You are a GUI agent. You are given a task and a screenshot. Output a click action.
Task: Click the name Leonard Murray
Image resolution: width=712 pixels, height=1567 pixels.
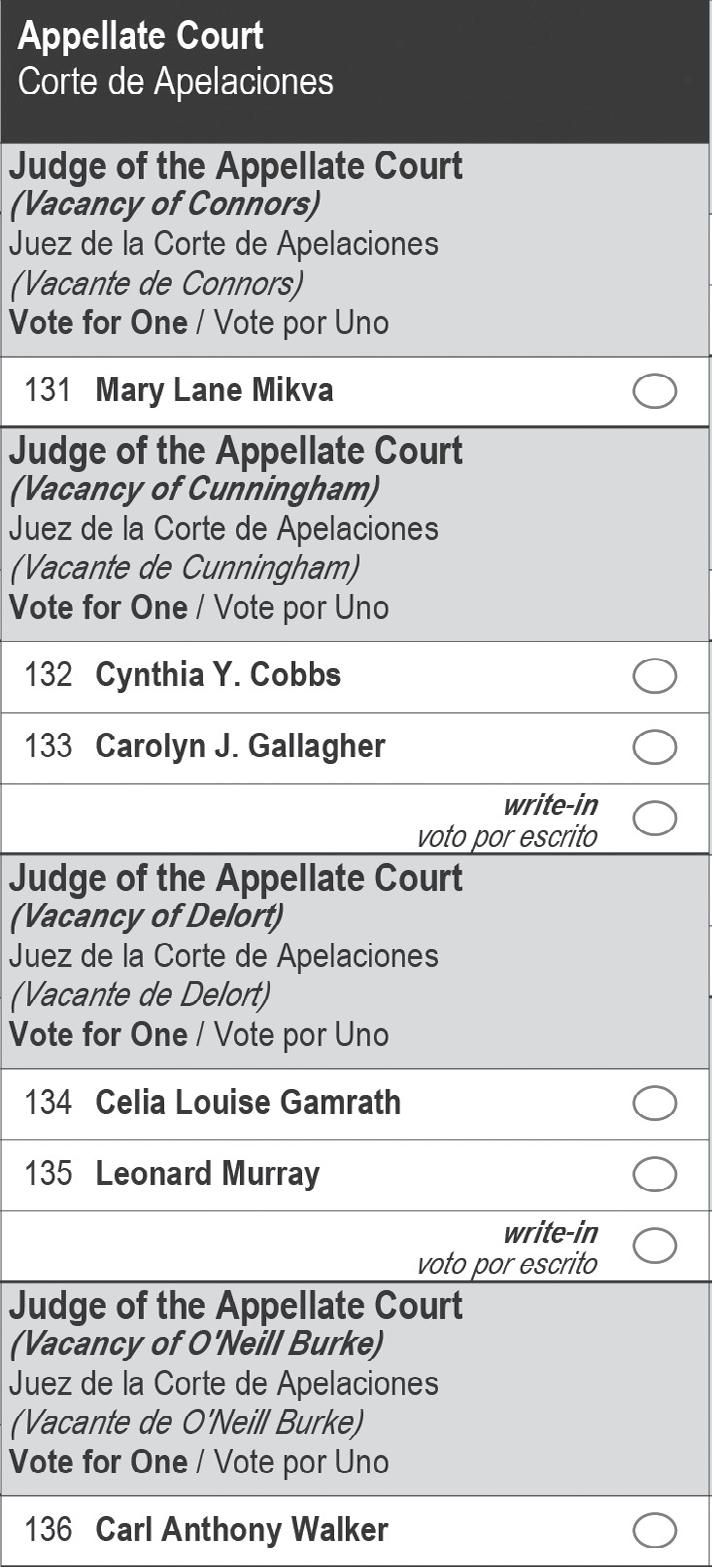[x=207, y=1174]
